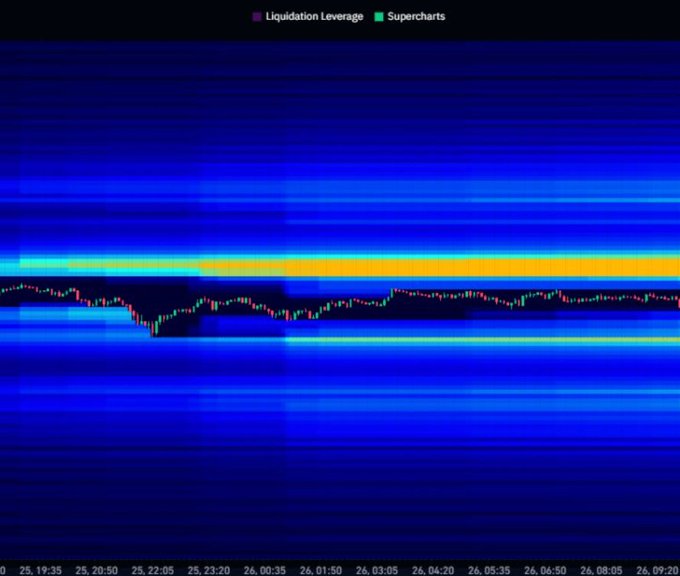The height and width of the screenshot is (576, 680).
Task: Select the 26, 06:50 time axis label
Action: [545, 570]
